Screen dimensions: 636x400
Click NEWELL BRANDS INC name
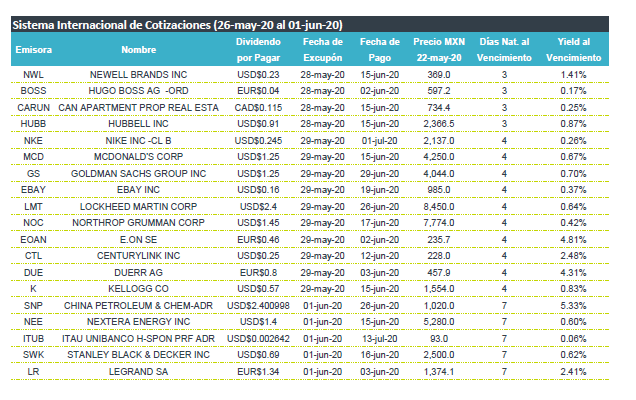138,75
